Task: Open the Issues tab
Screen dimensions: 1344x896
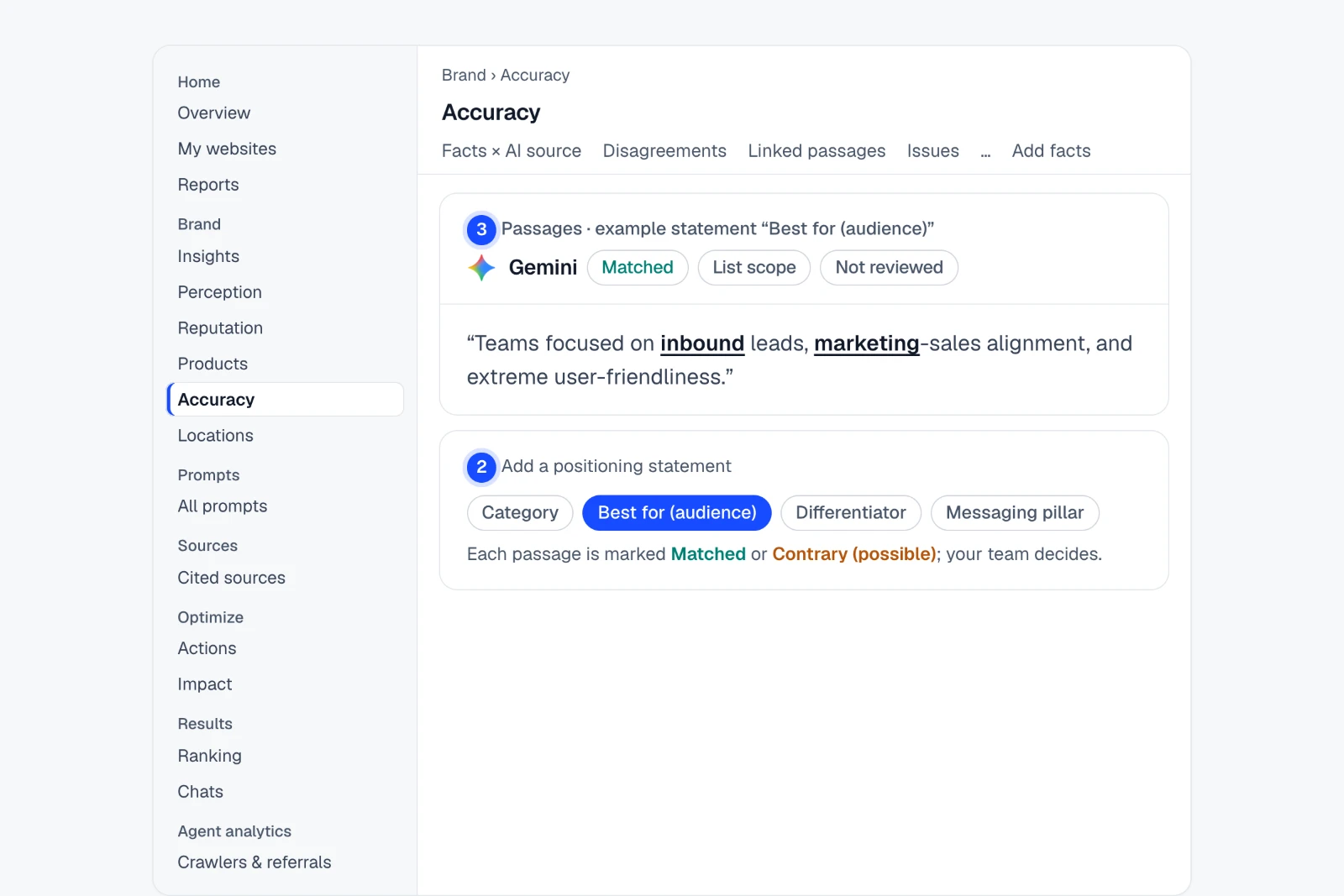Action: 932,151
